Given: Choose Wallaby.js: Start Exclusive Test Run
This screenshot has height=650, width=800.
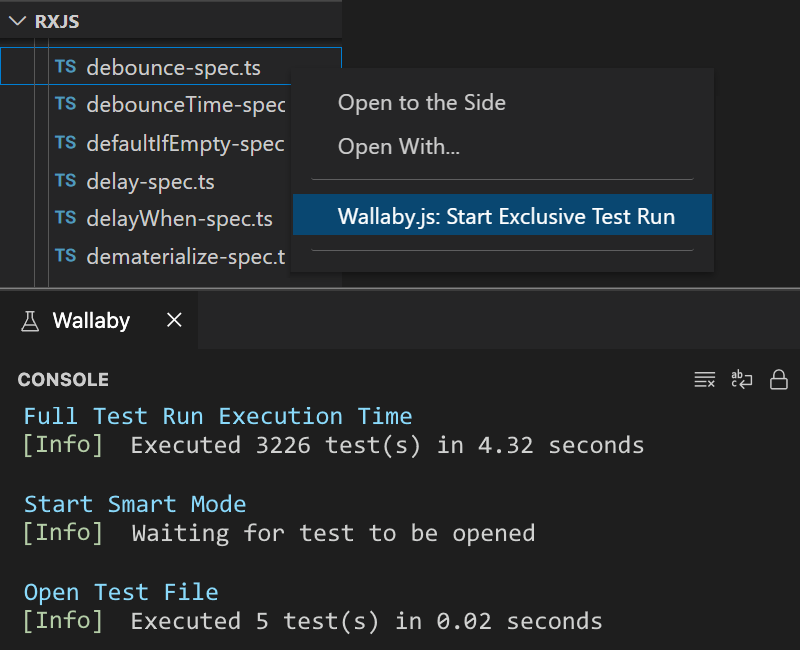Looking at the screenshot, I should (x=502, y=215).
